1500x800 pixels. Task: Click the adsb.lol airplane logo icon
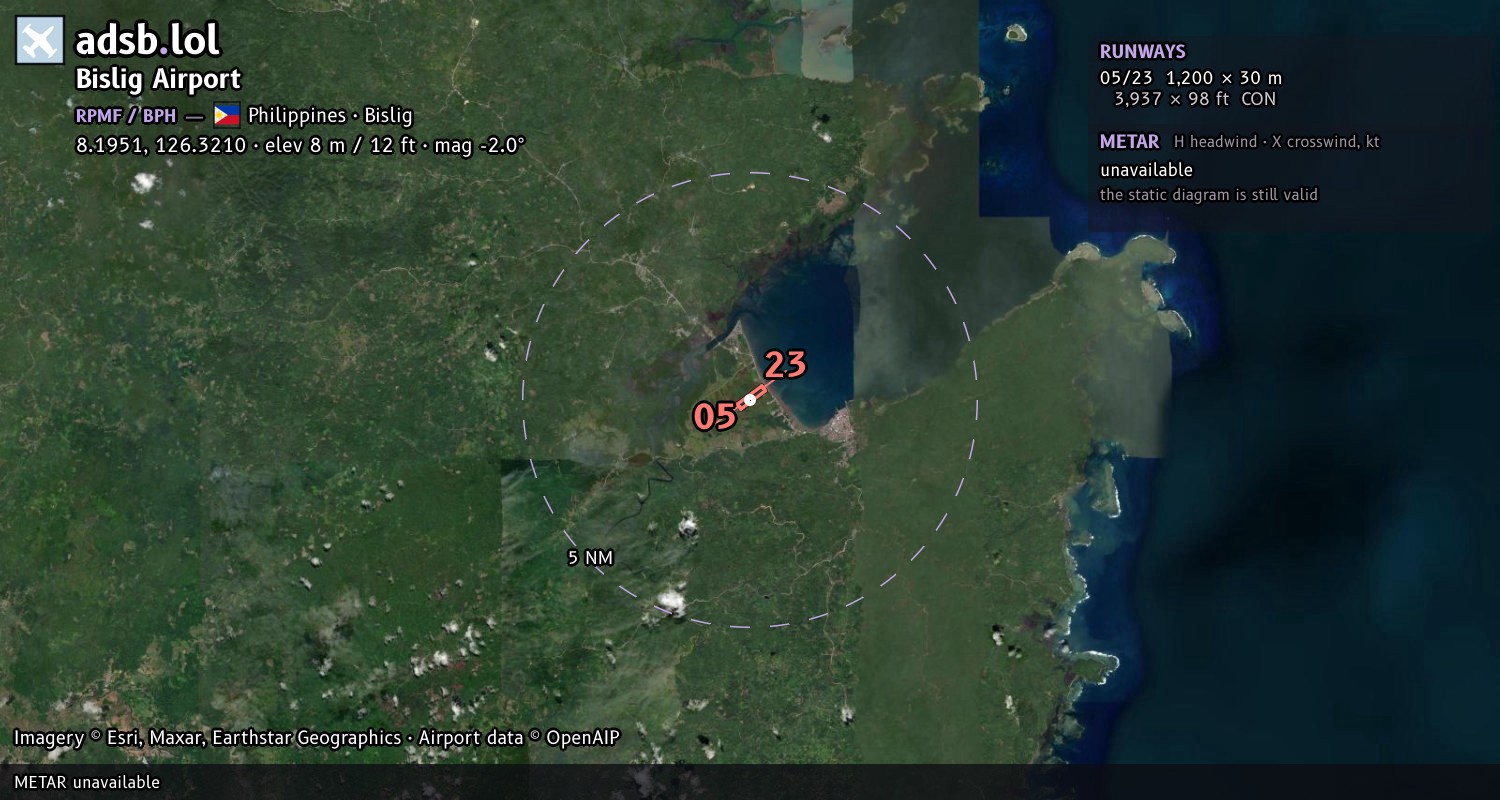click(40, 40)
